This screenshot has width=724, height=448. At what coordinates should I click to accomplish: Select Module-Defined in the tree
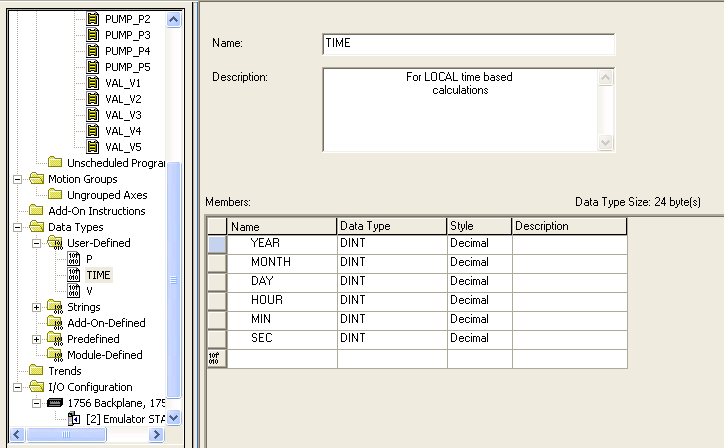[x=105, y=355]
